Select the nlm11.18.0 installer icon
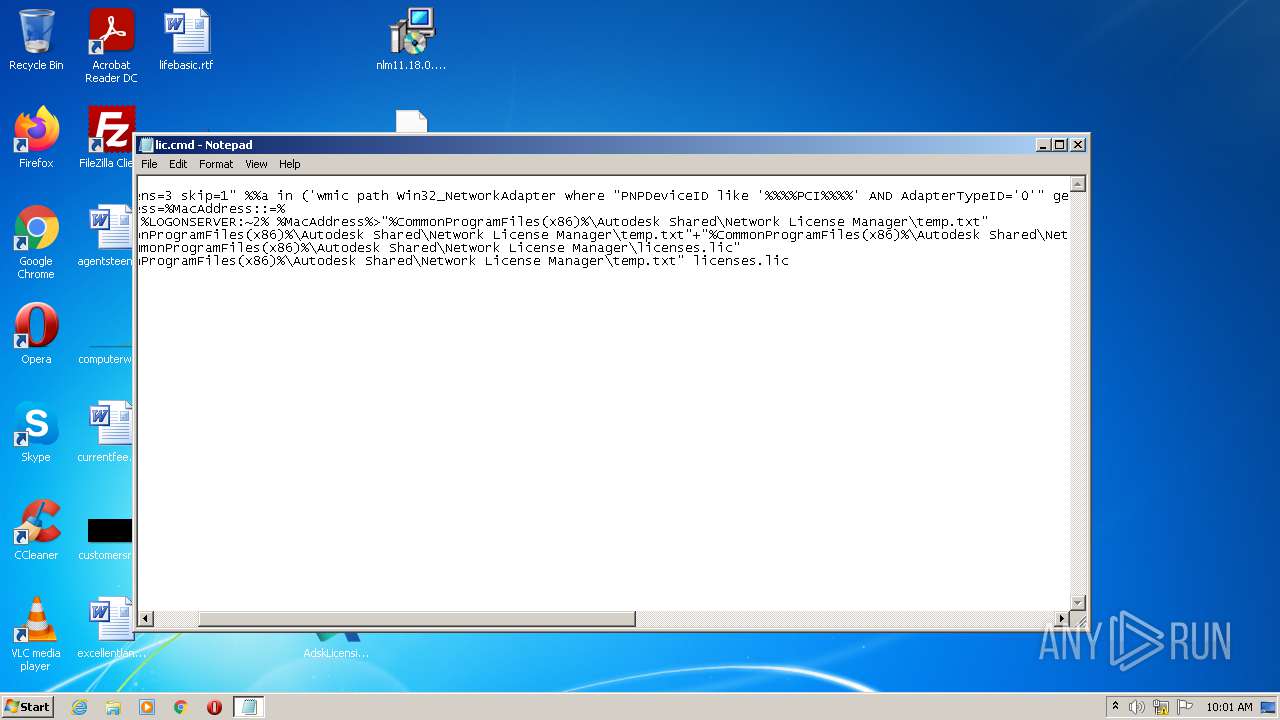 click(x=411, y=40)
